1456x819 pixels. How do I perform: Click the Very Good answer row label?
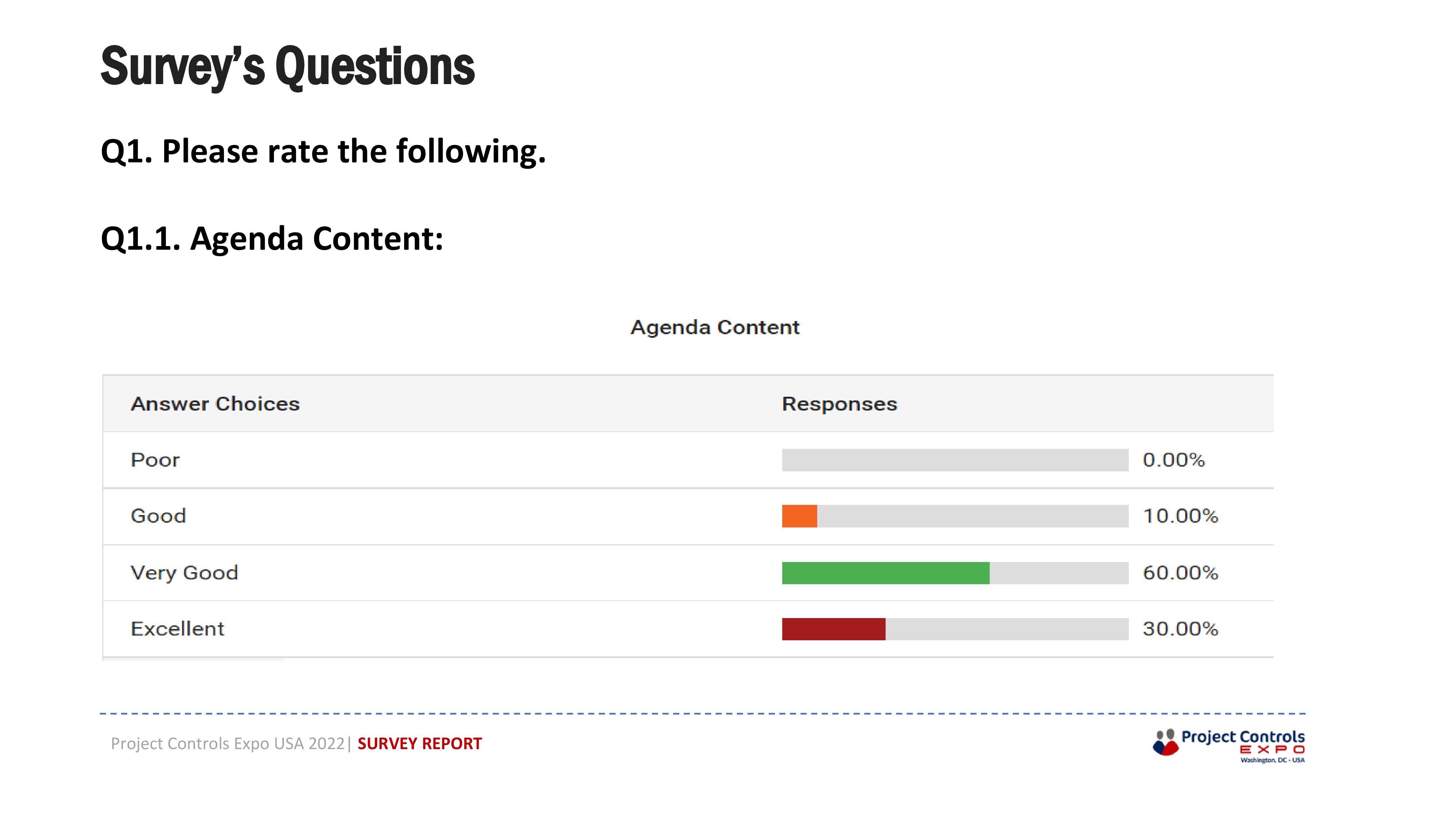[184, 573]
